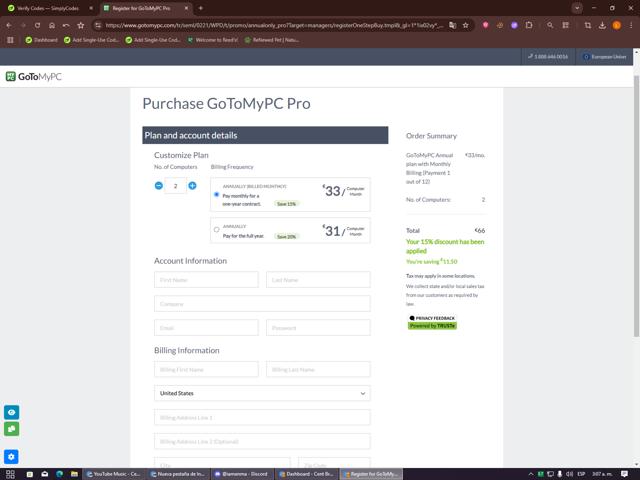Show hidden system tray icons

531,474
